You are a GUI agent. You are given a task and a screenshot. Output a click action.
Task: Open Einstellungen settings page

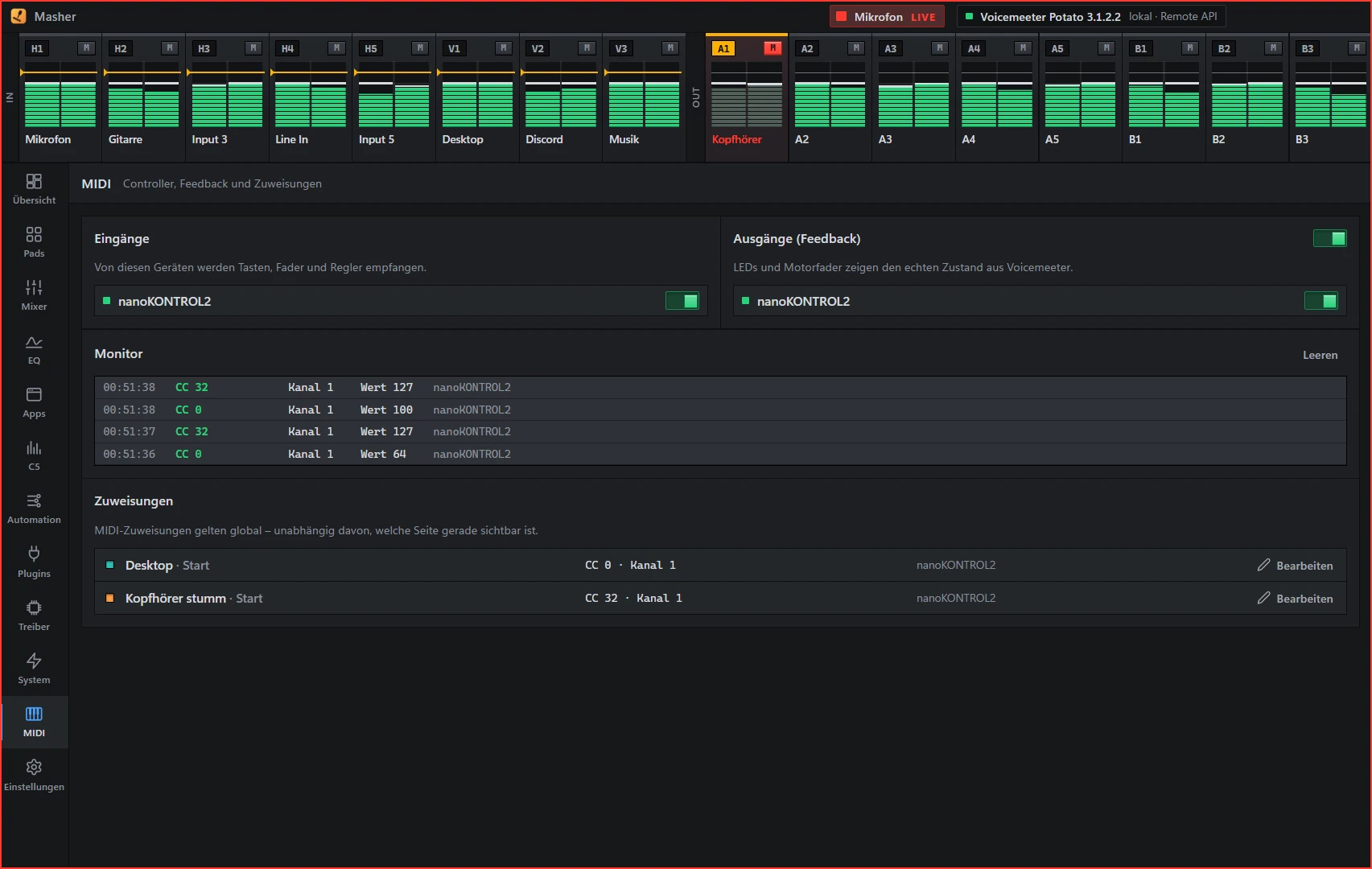point(34,776)
